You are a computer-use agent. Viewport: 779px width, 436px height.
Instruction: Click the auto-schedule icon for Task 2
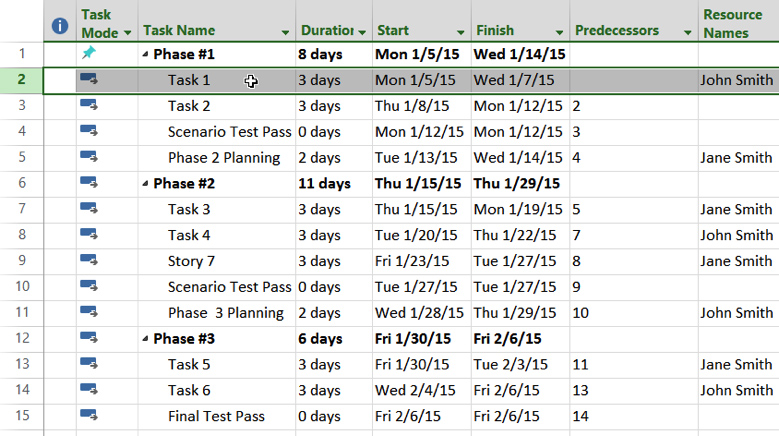point(89,105)
